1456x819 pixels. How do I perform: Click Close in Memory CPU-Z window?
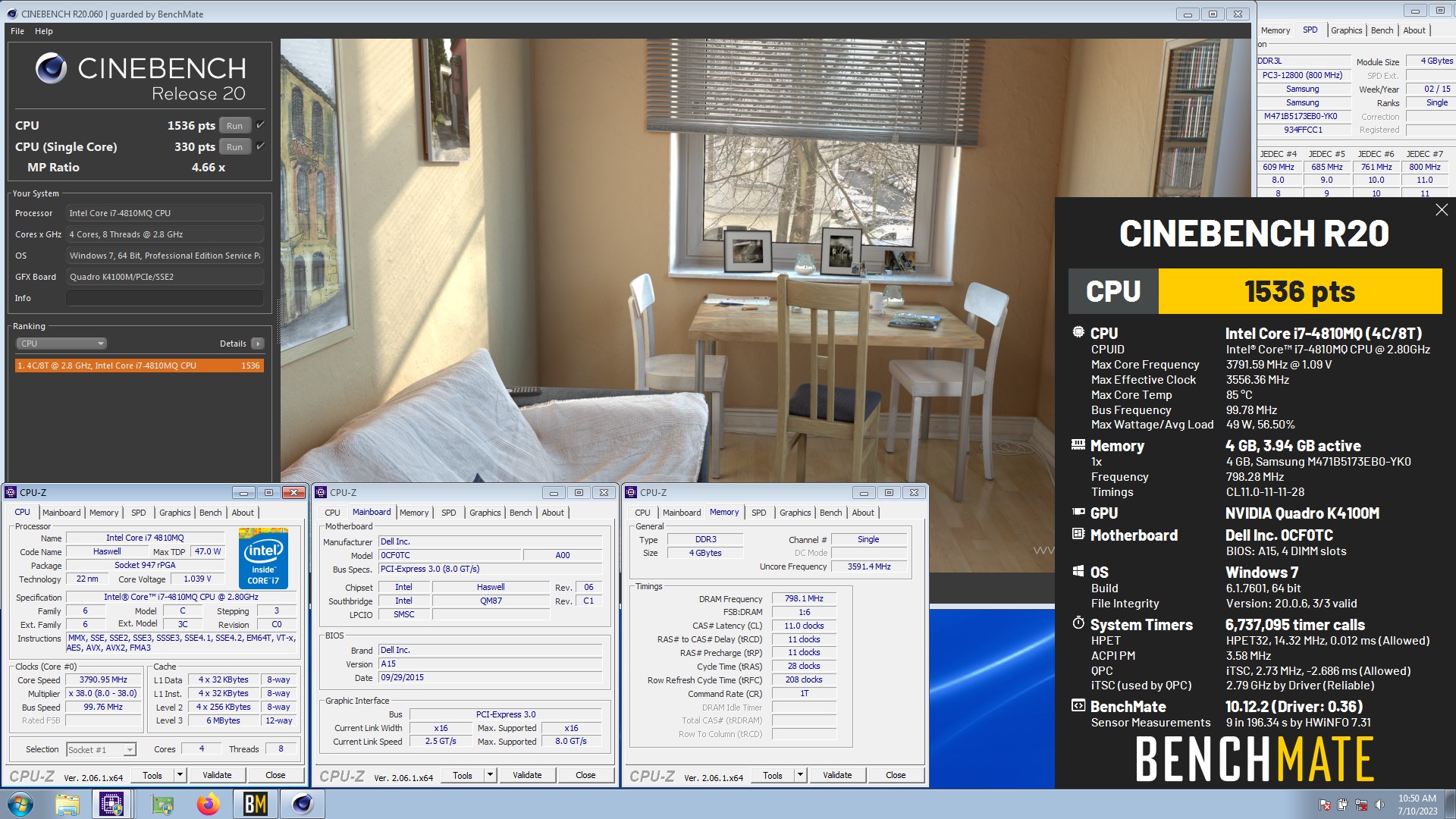pos(896,775)
